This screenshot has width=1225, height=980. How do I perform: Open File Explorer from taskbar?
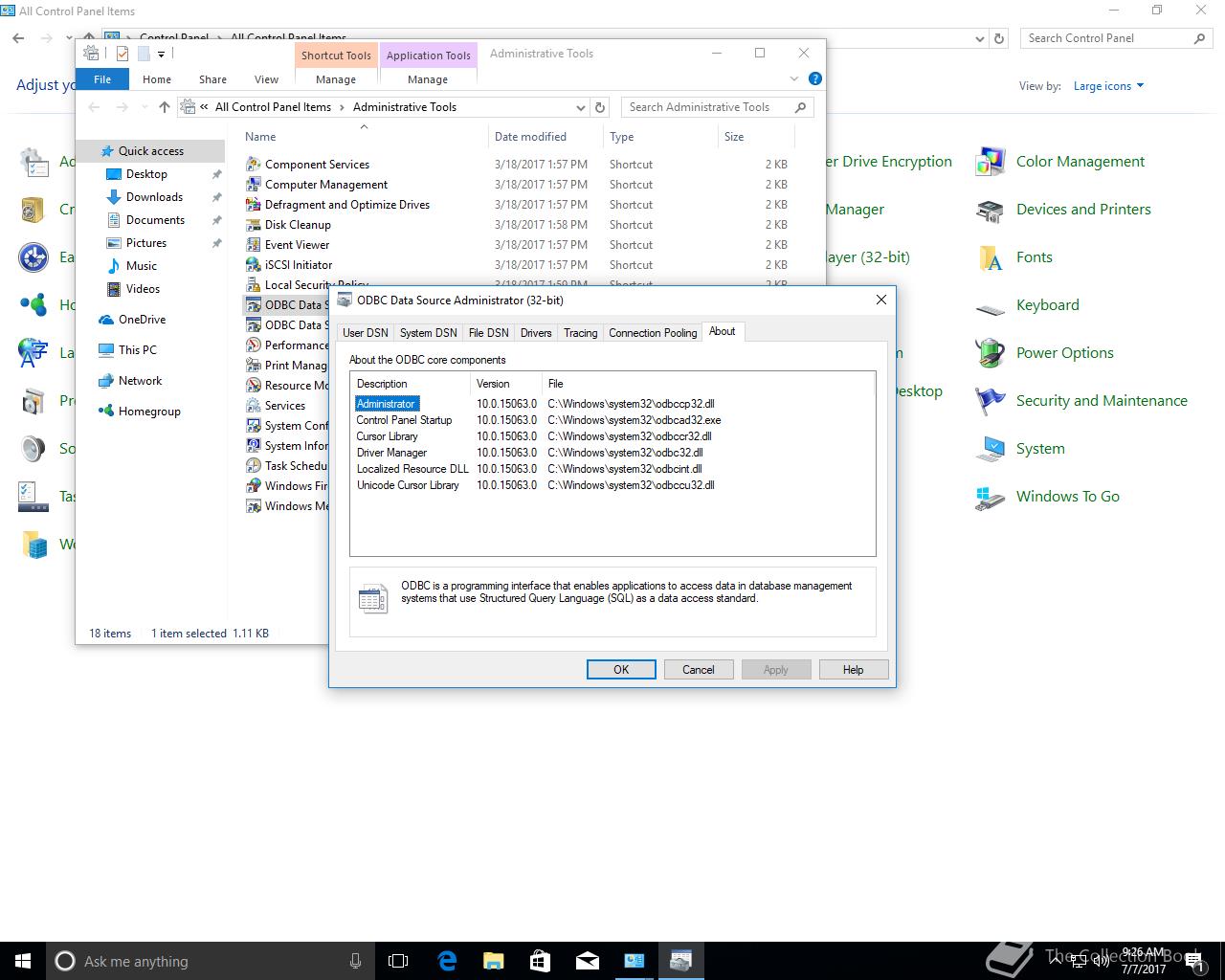(493, 961)
